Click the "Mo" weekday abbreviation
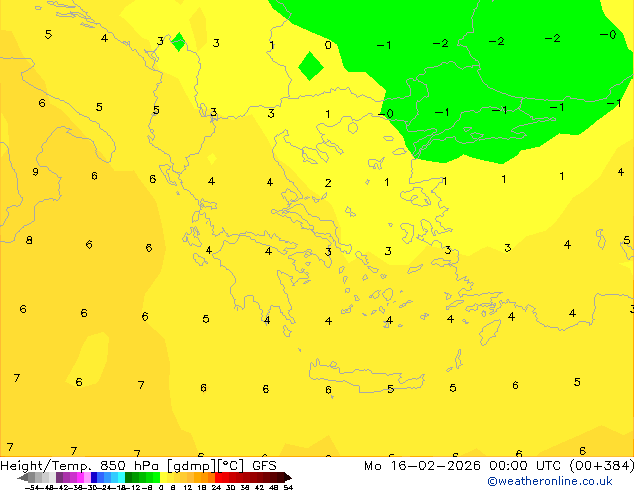The image size is (634, 490). point(373,466)
